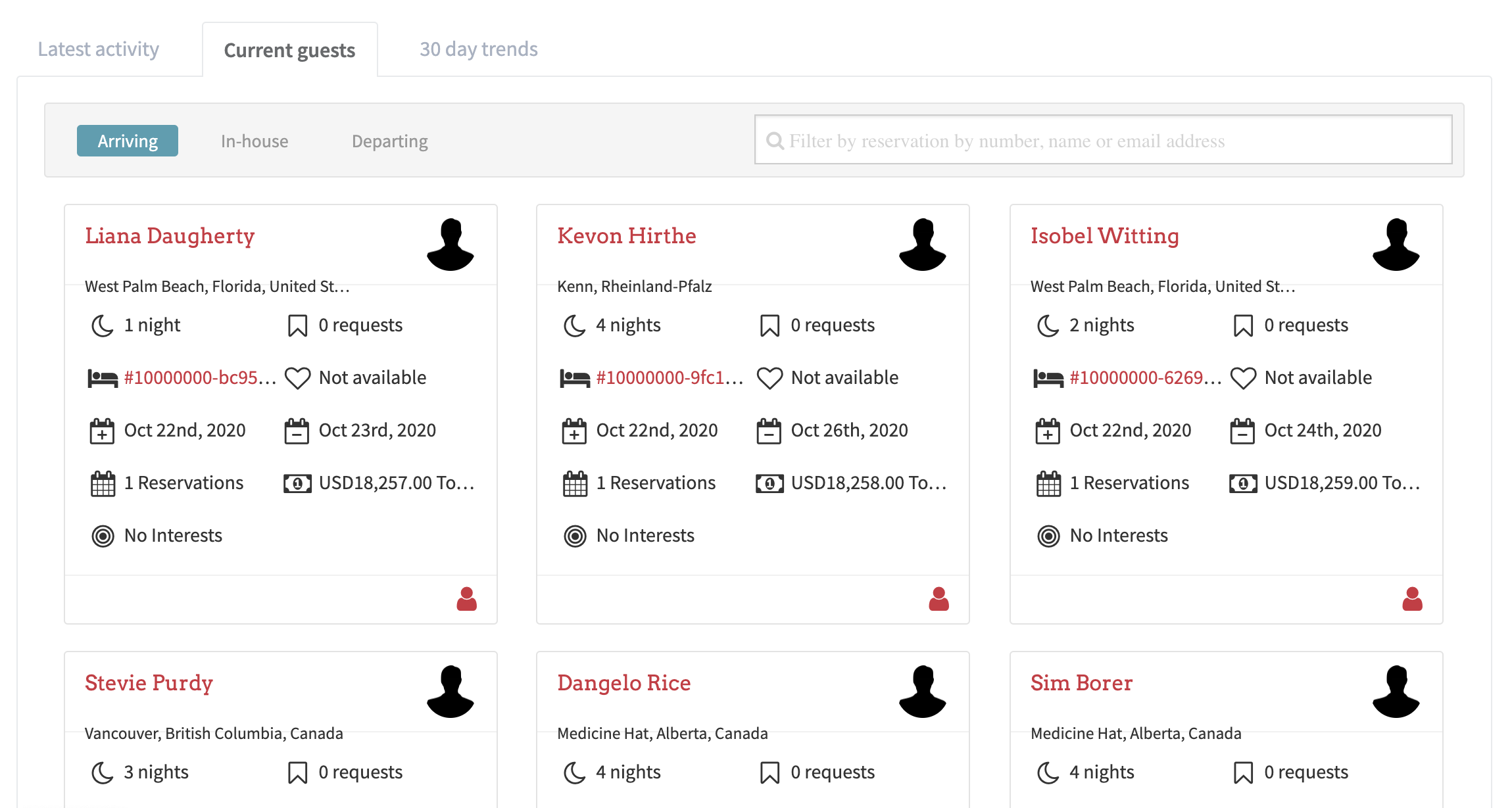The width and height of the screenshot is (1512, 808).
Task: Click bookmark requests icon on Kevon Hirthe card
Action: point(769,325)
